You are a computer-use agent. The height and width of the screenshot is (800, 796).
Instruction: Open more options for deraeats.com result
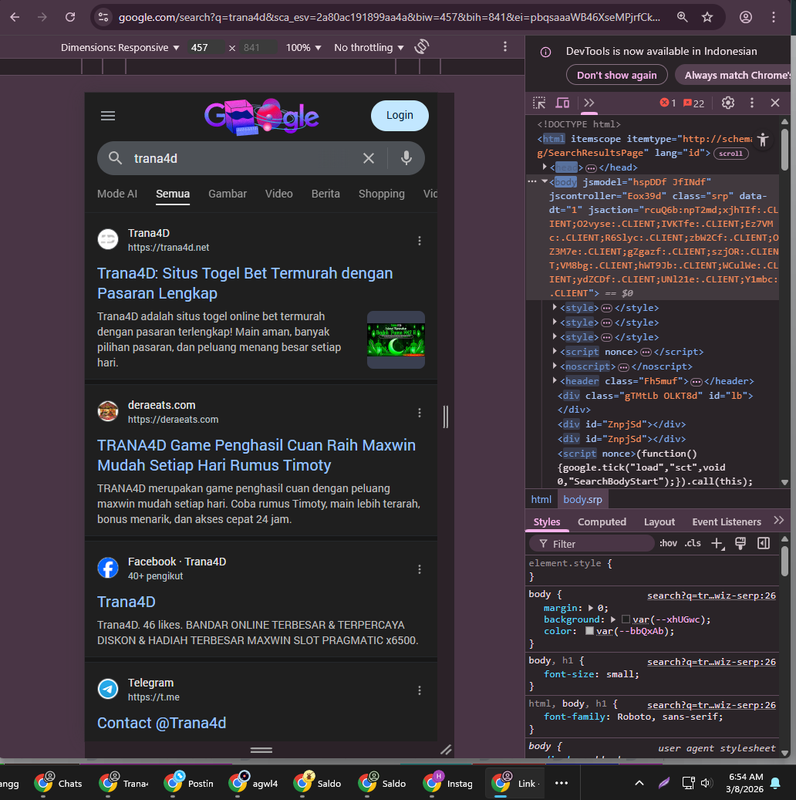(419, 413)
